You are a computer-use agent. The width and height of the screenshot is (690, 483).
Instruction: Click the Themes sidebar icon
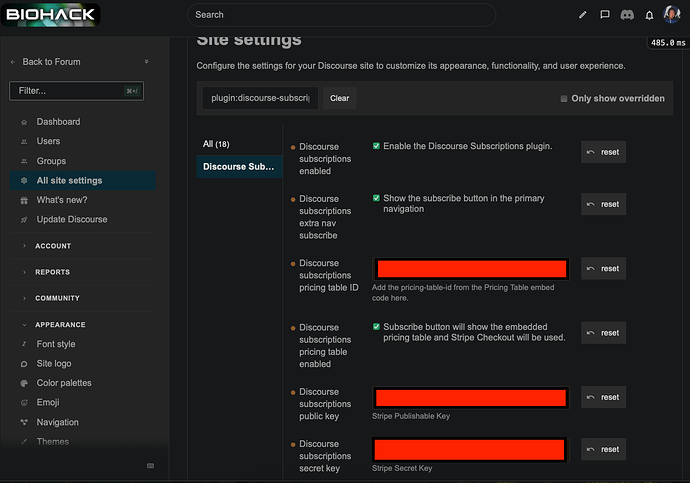click(24, 441)
